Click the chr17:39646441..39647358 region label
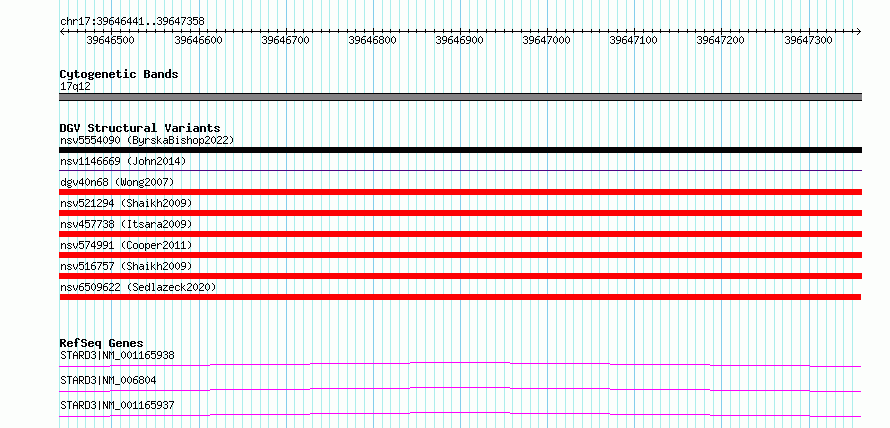Screen dimensions: 890x428 [x=132, y=22]
